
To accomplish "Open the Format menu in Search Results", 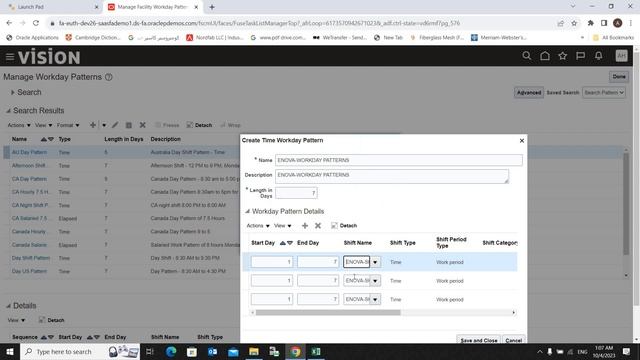I will coord(68,125).
